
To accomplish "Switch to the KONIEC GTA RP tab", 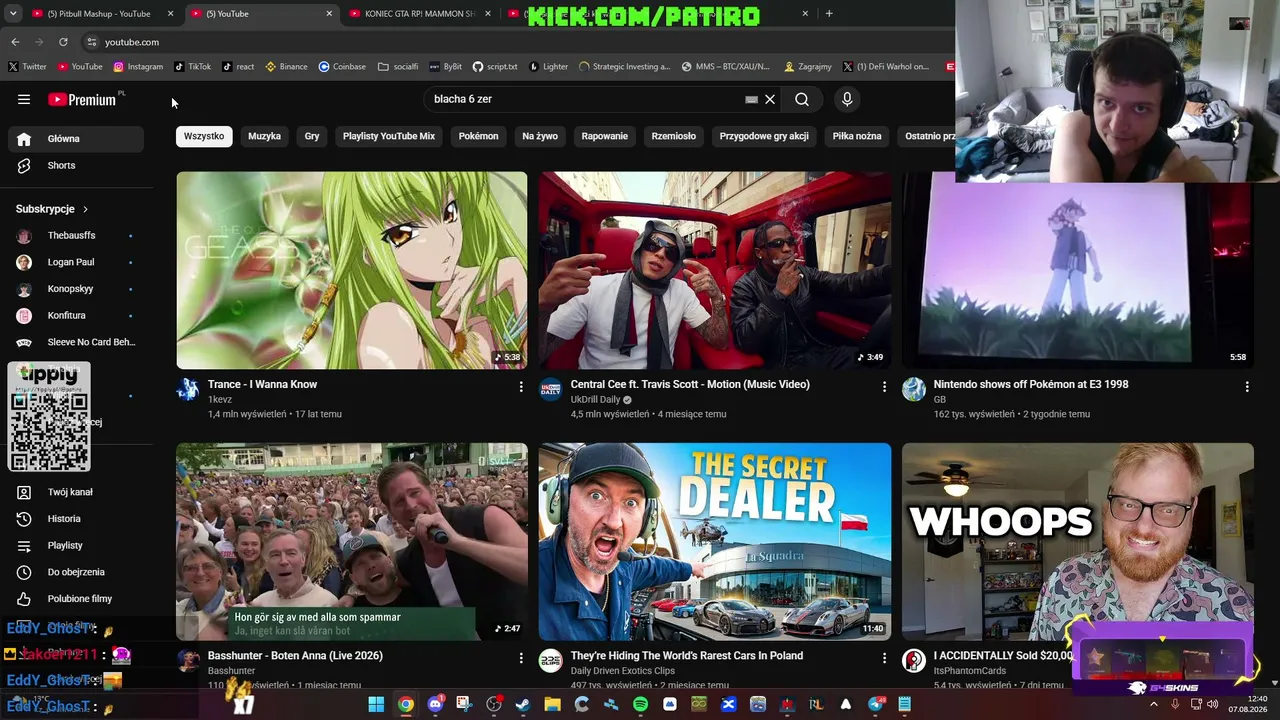I will point(420,14).
